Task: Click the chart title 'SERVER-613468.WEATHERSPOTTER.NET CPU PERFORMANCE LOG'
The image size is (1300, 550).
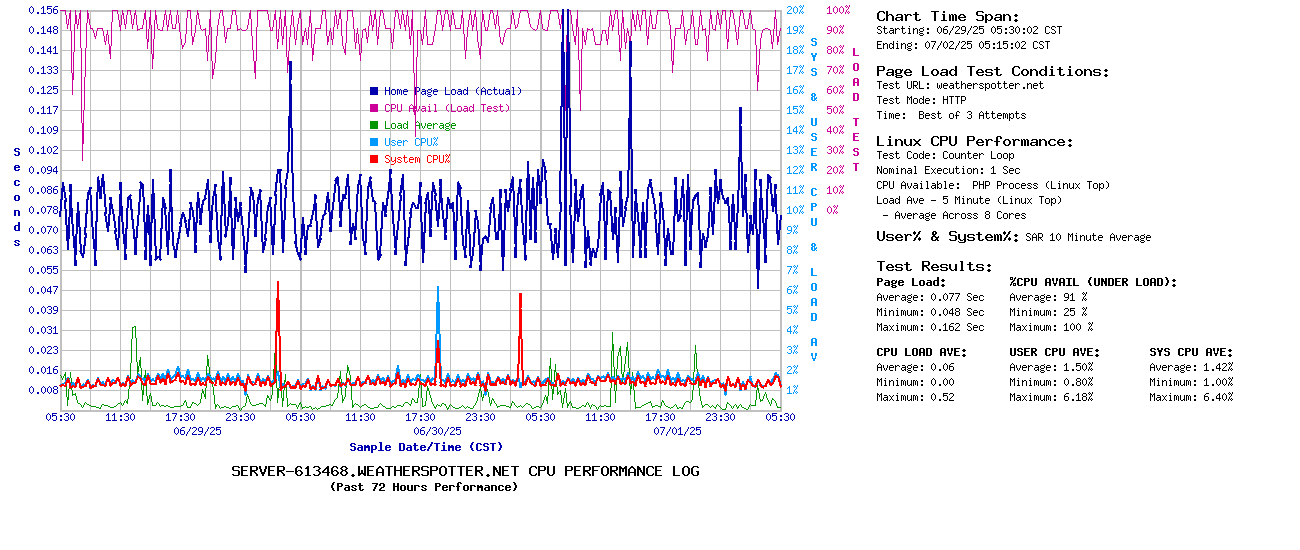Action: (465, 471)
